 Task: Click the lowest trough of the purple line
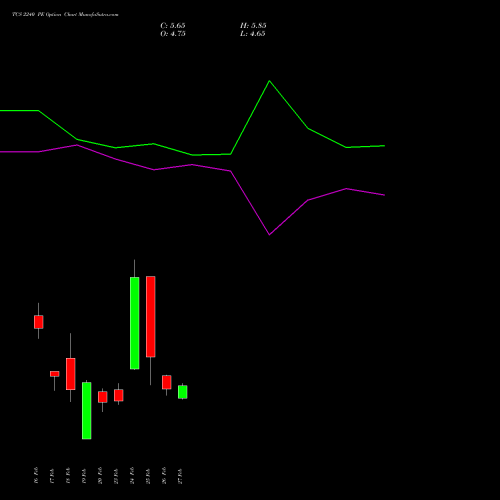[x=269, y=235]
